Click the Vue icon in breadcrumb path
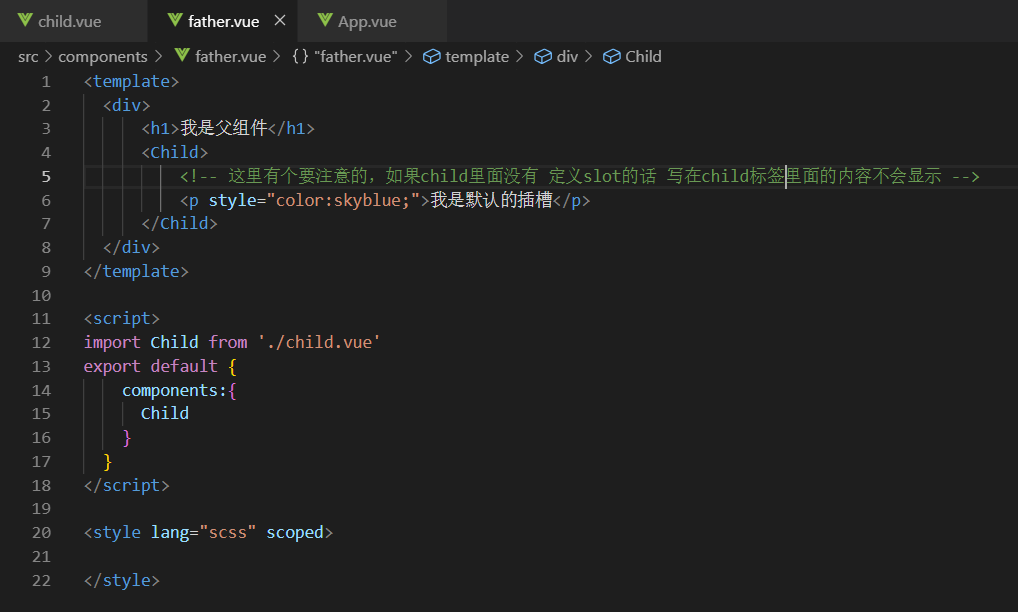This screenshot has width=1018, height=612. point(182,57)
